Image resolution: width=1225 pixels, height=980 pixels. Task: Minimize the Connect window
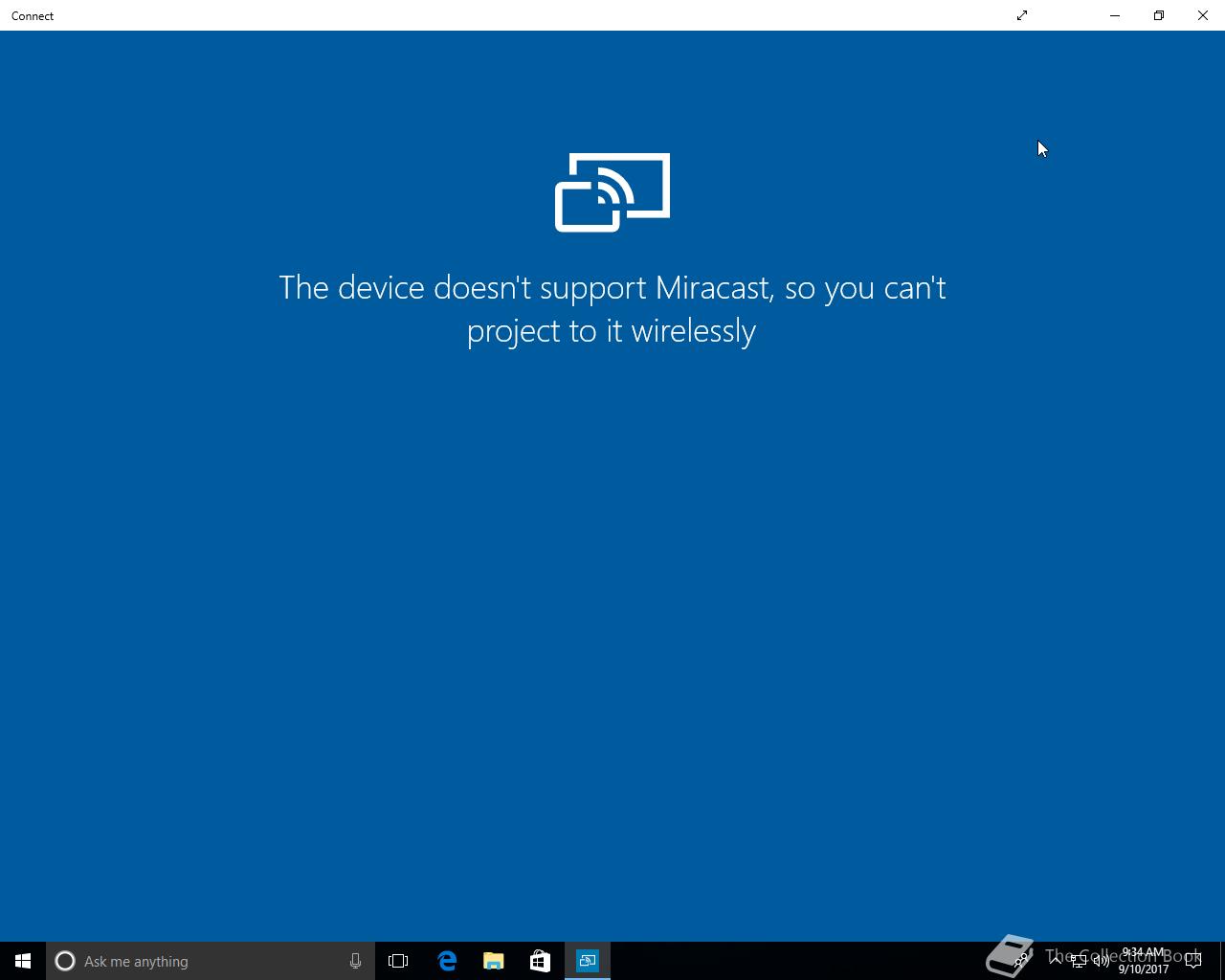click(x=1115, y=15)
